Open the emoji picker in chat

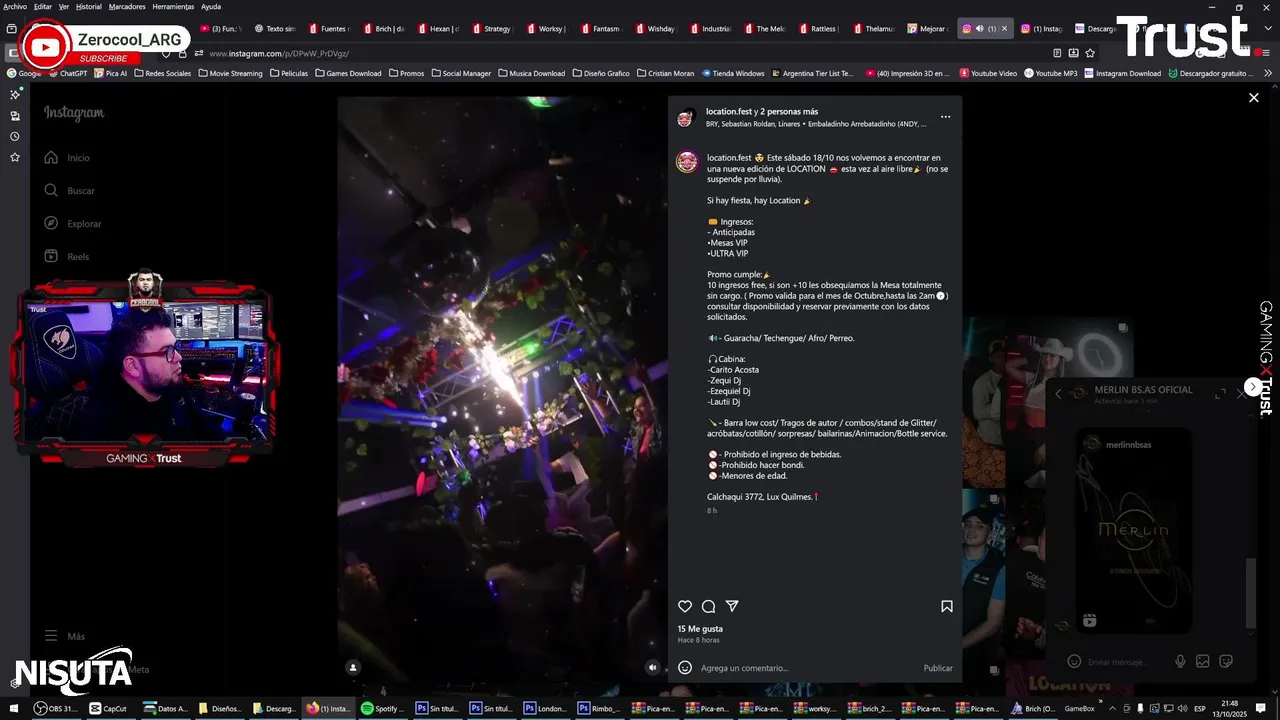pyautogui.click(x=1074, y=661)
